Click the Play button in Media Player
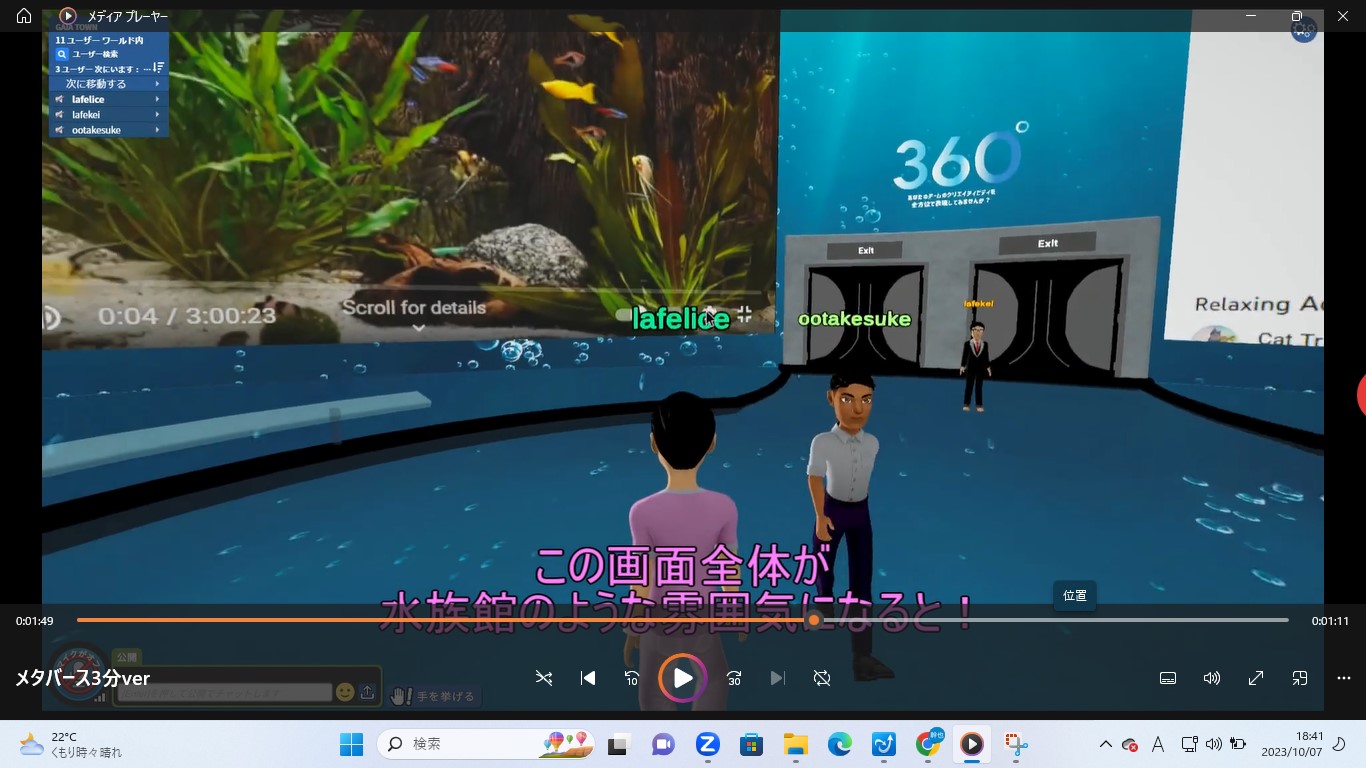1366x768 pixels. click(683, 678)
